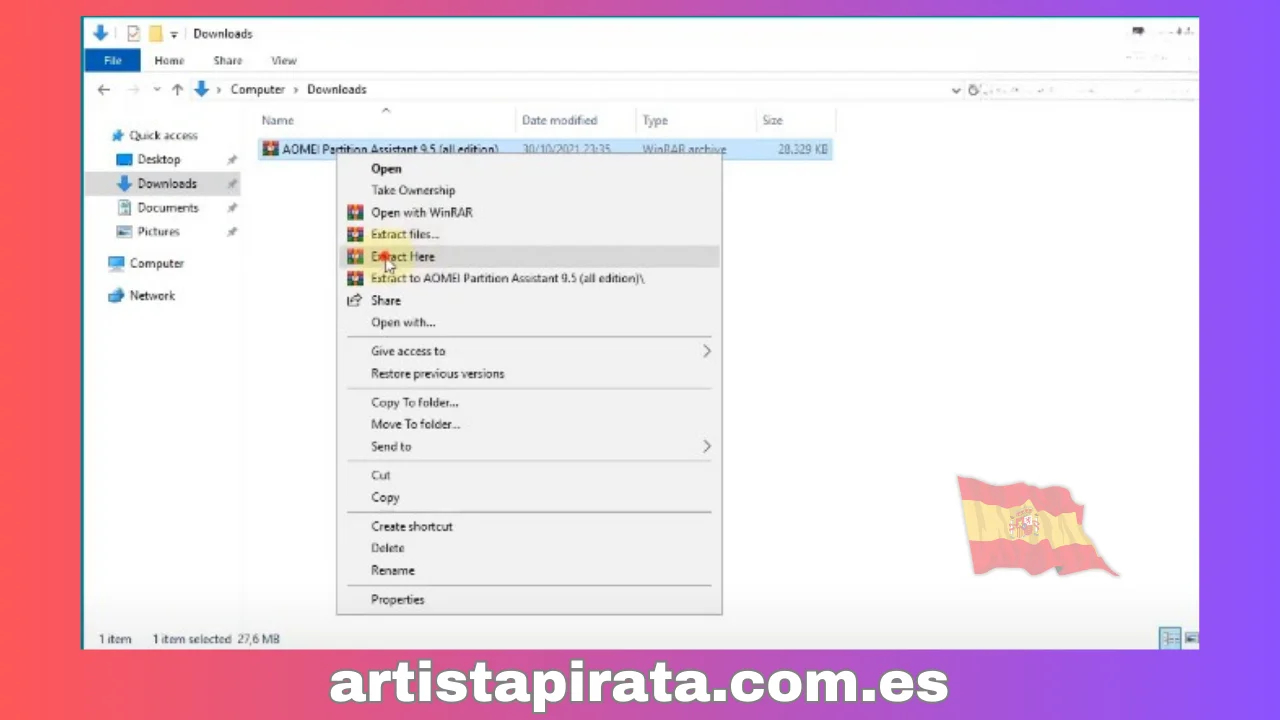Click the Share icon in context menu
The height and width of the screenshot is (720, 1280).
click(354, 300)
